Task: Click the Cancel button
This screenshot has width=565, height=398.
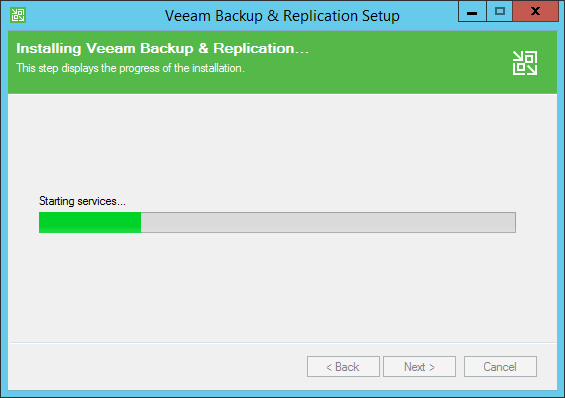Action: pyautogui.click(x=500, y=367)
